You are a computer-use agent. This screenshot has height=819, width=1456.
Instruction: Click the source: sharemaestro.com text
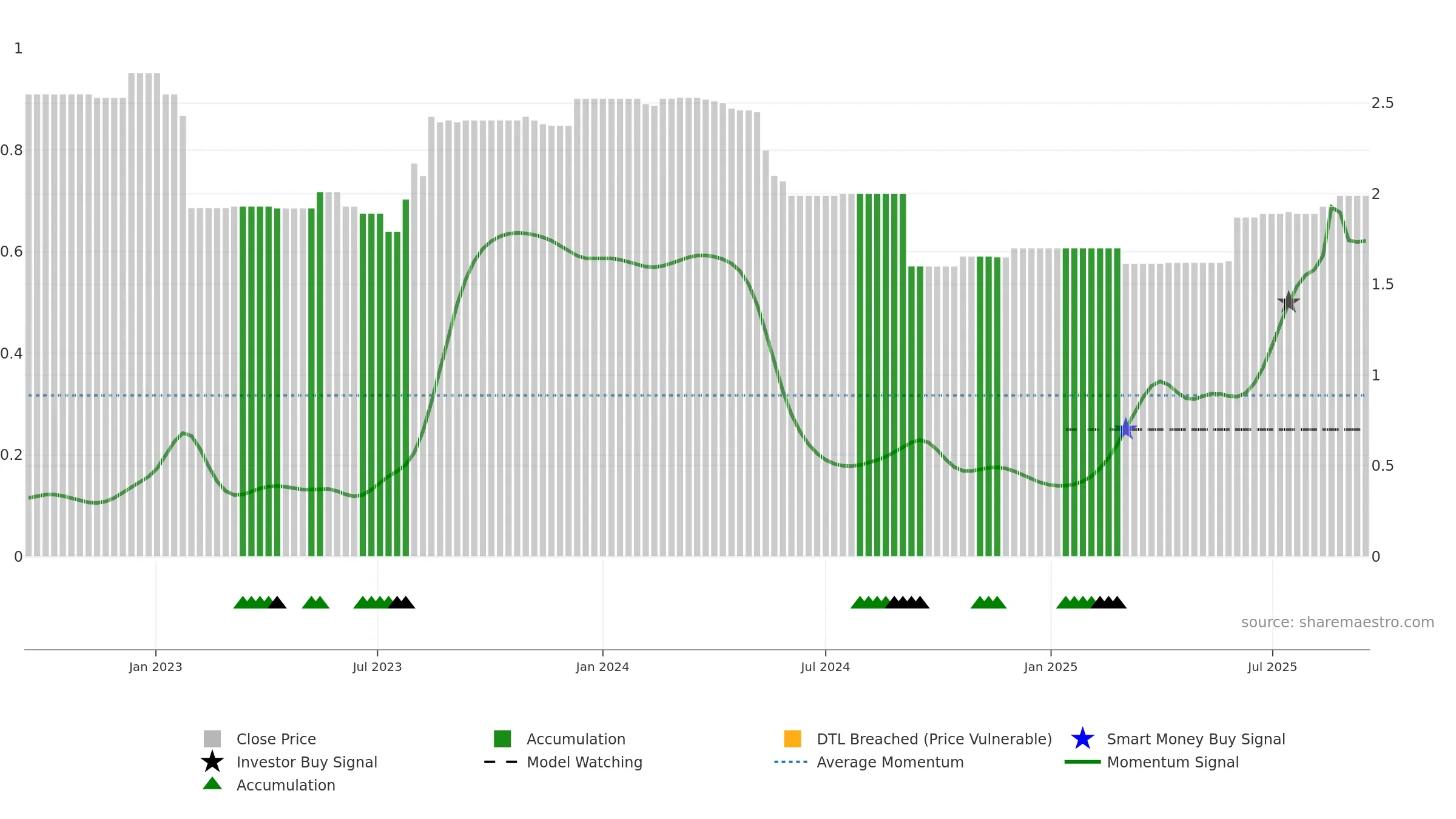(x=1338, y=622)
